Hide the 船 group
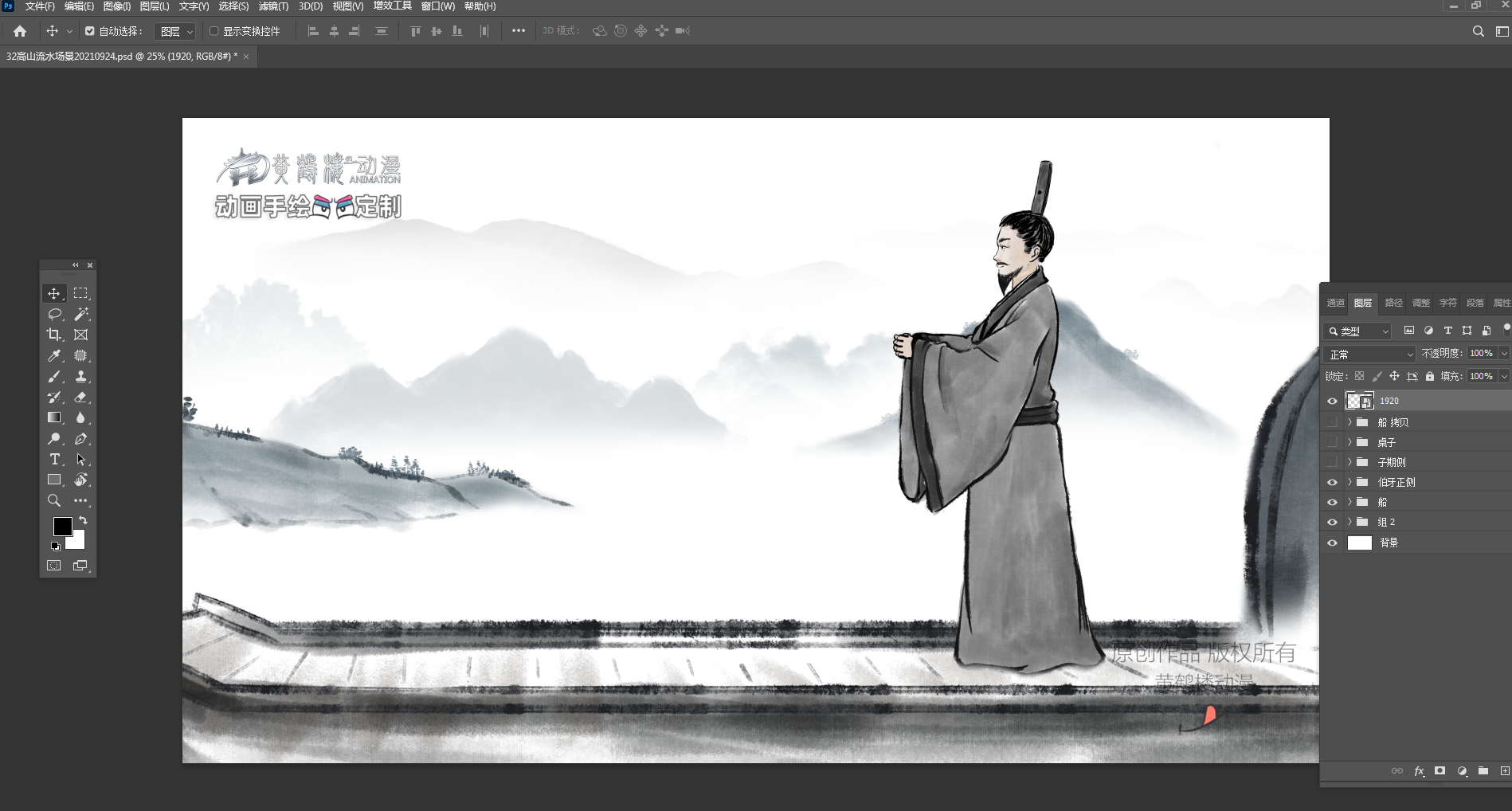This screenshot has width=1512, height=811. click(1332, 502)
